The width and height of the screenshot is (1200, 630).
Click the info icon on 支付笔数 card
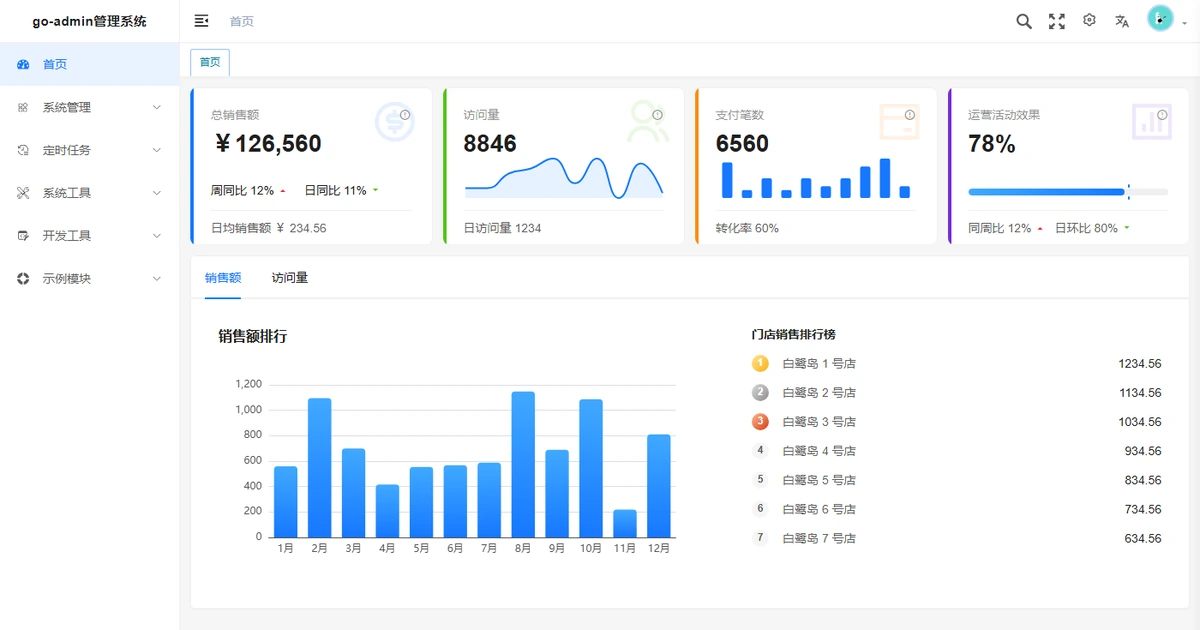pyautogui.click(x=910, y=115)
